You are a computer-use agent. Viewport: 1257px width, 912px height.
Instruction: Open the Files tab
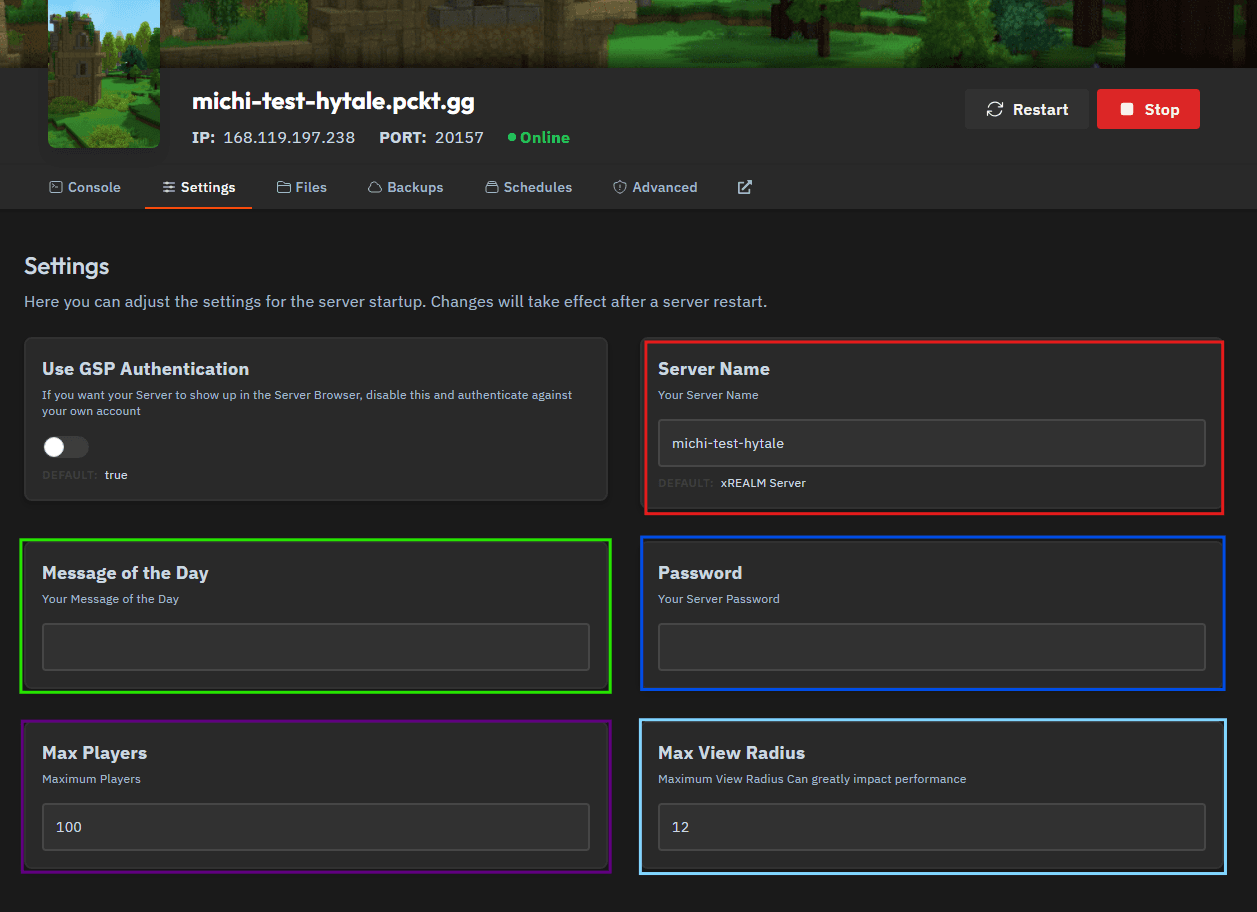(302, 187)
